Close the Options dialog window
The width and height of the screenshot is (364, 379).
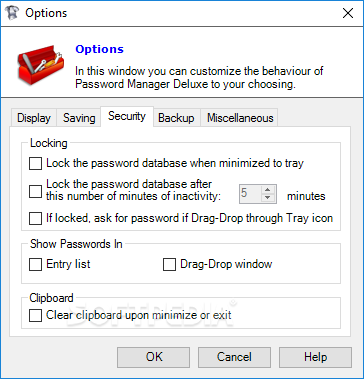pyautogui.click(x=348, y=13)
